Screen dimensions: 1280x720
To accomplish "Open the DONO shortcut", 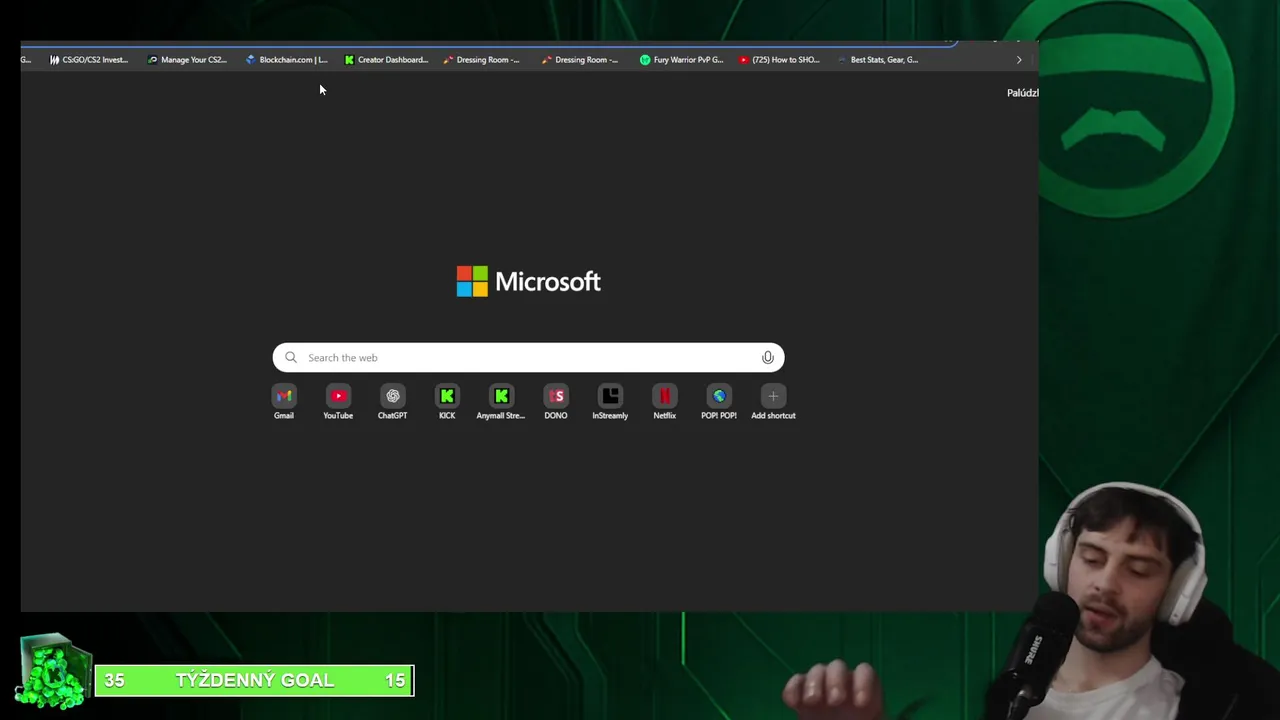I will click(556, 403).
